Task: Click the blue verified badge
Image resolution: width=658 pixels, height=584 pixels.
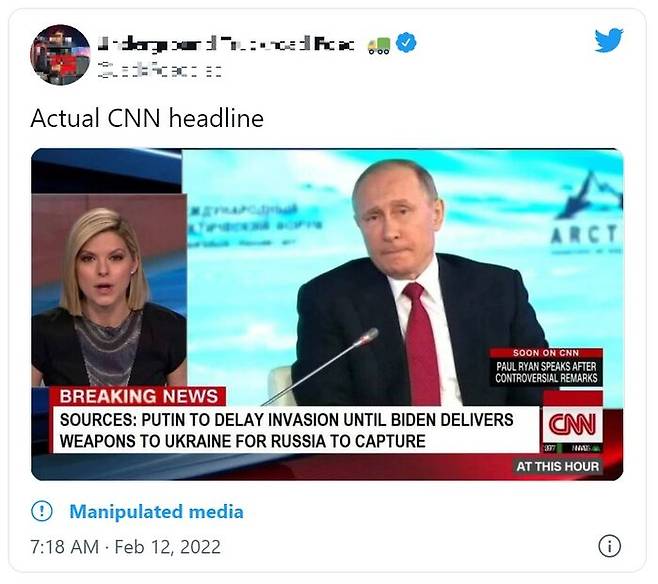Action: tap(406, 43)
